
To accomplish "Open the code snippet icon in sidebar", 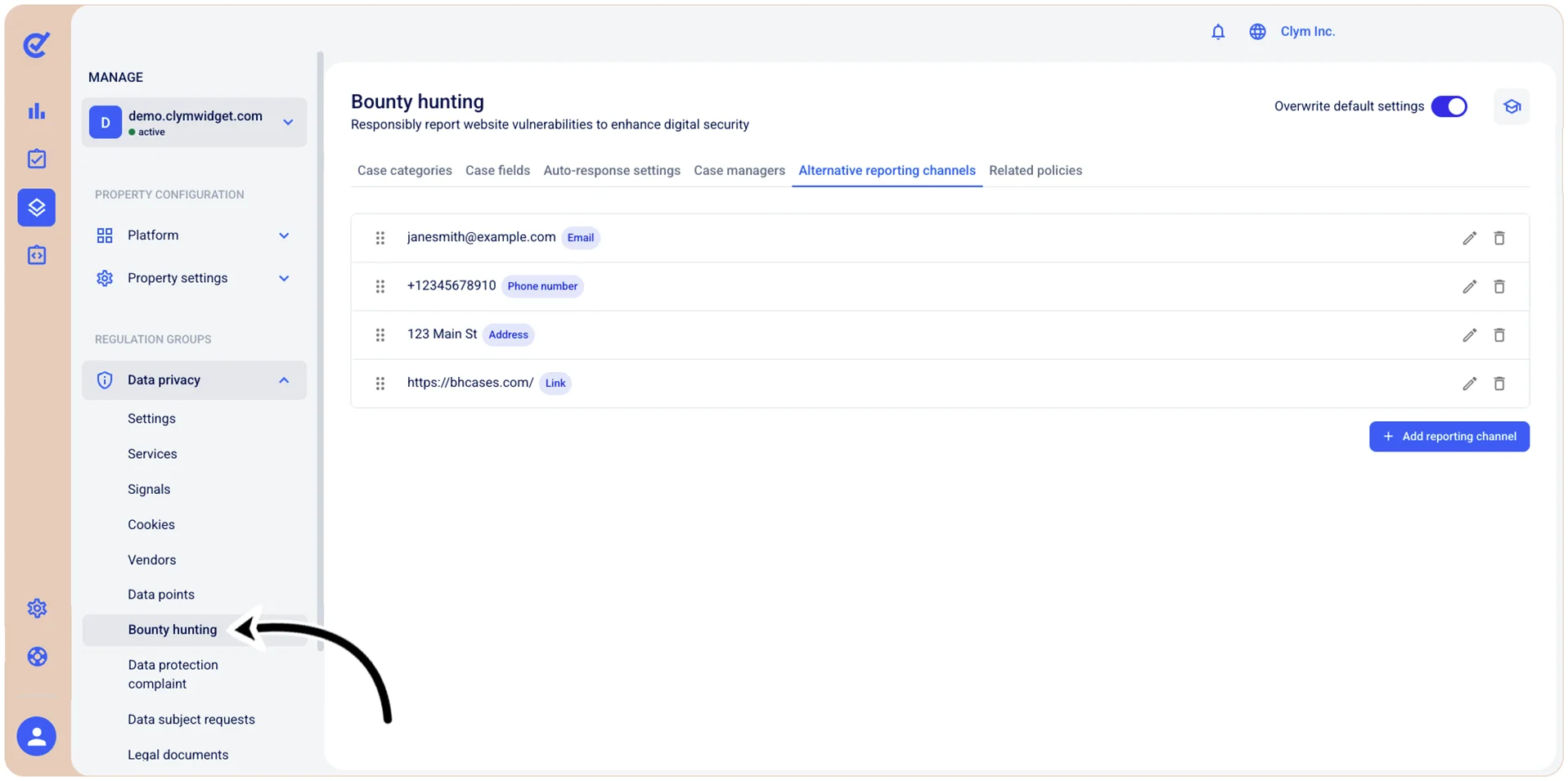I will 37,255.
